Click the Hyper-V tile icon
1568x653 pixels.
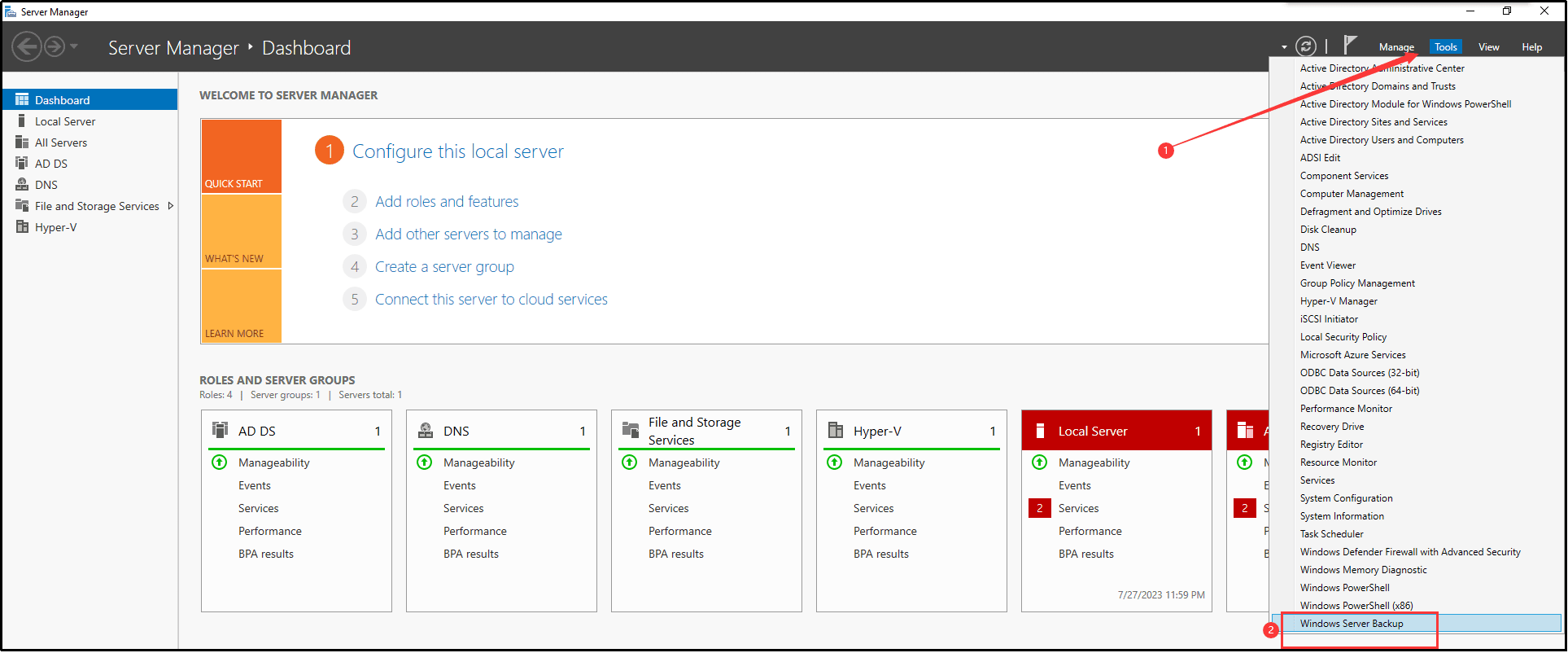point(835,430)
